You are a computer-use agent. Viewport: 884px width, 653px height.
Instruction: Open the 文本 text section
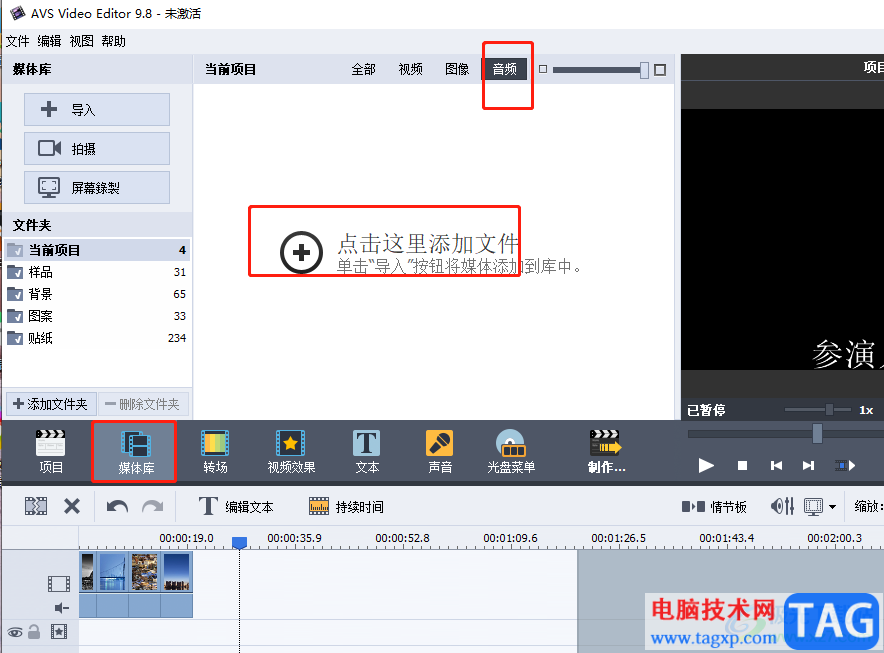367,451
